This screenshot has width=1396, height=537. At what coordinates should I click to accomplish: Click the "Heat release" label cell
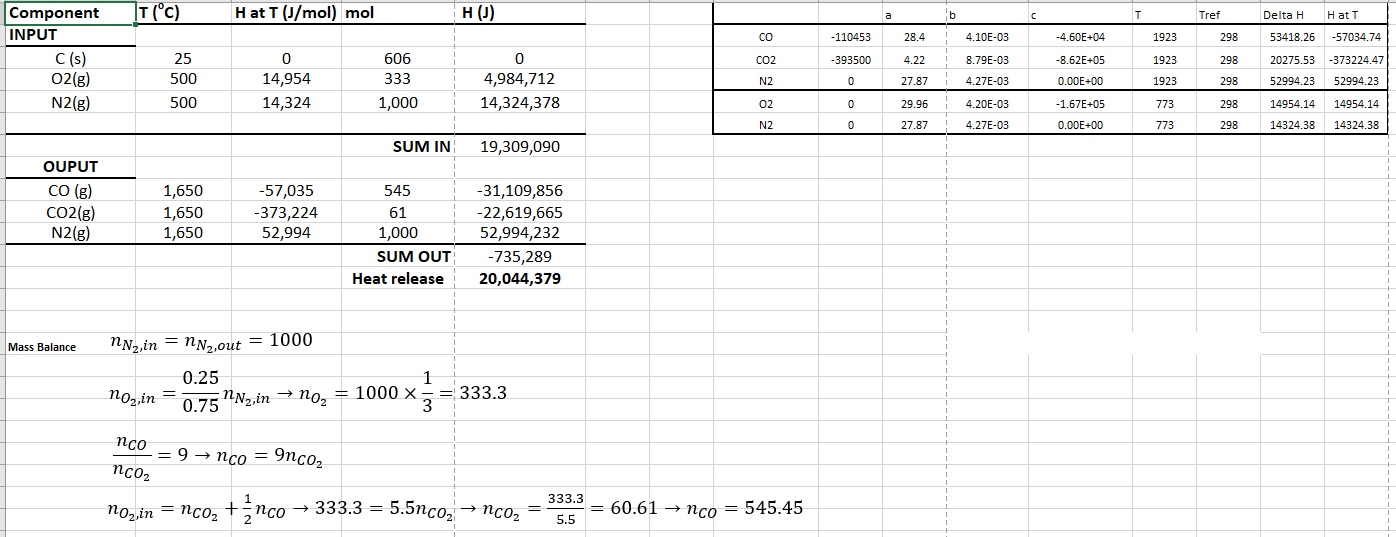[x=398, y=278]
